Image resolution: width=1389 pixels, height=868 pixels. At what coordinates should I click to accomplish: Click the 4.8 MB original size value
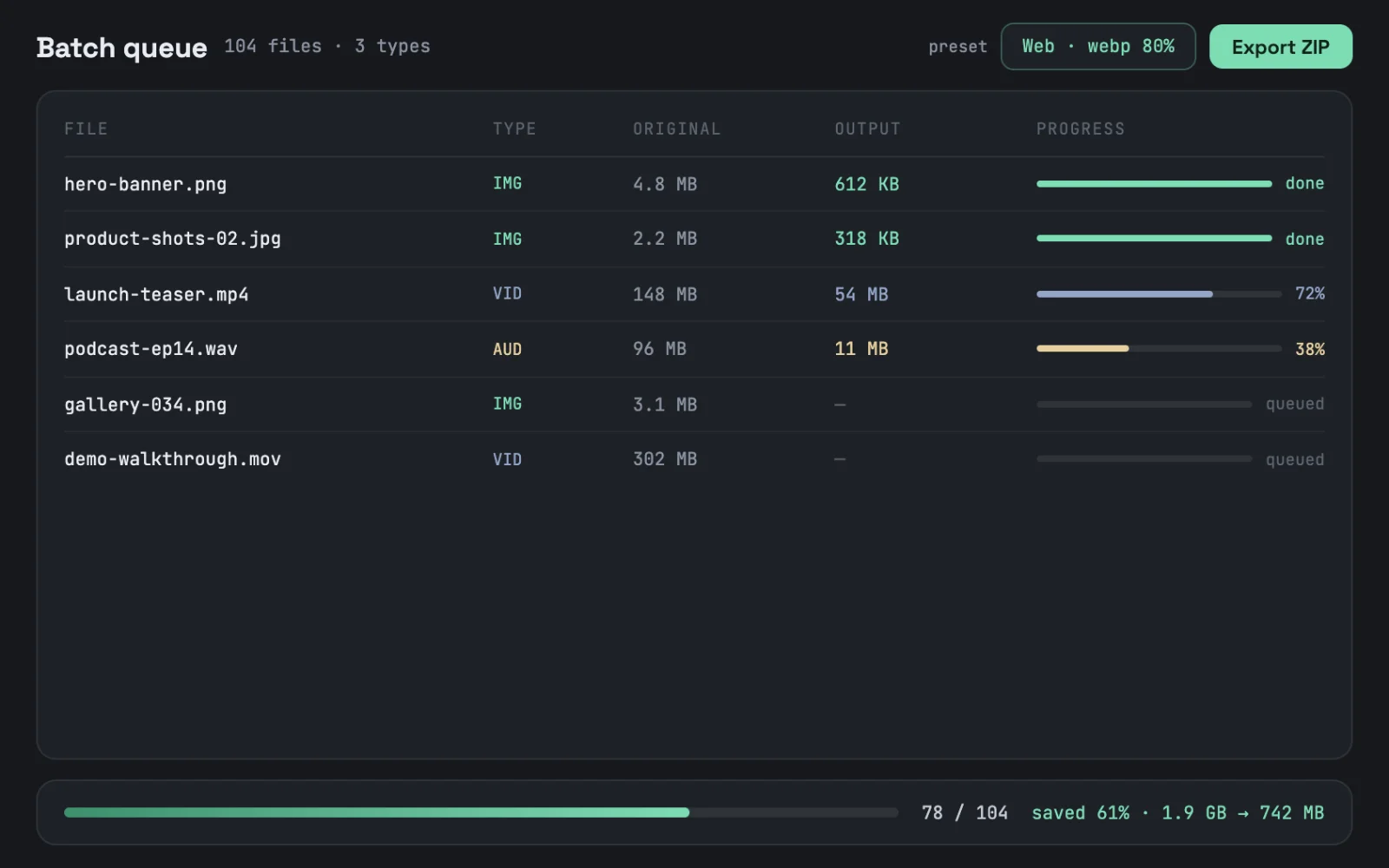tap(665, 184)
